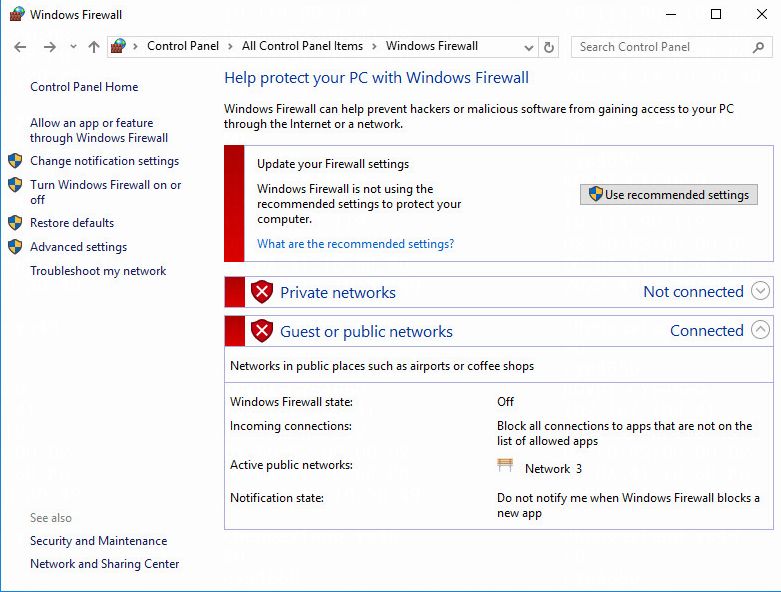Click Windows Firewall state Off value
The width and height of the screenshot is (781, 592).
pyautogui.click(x=505, y=401)
